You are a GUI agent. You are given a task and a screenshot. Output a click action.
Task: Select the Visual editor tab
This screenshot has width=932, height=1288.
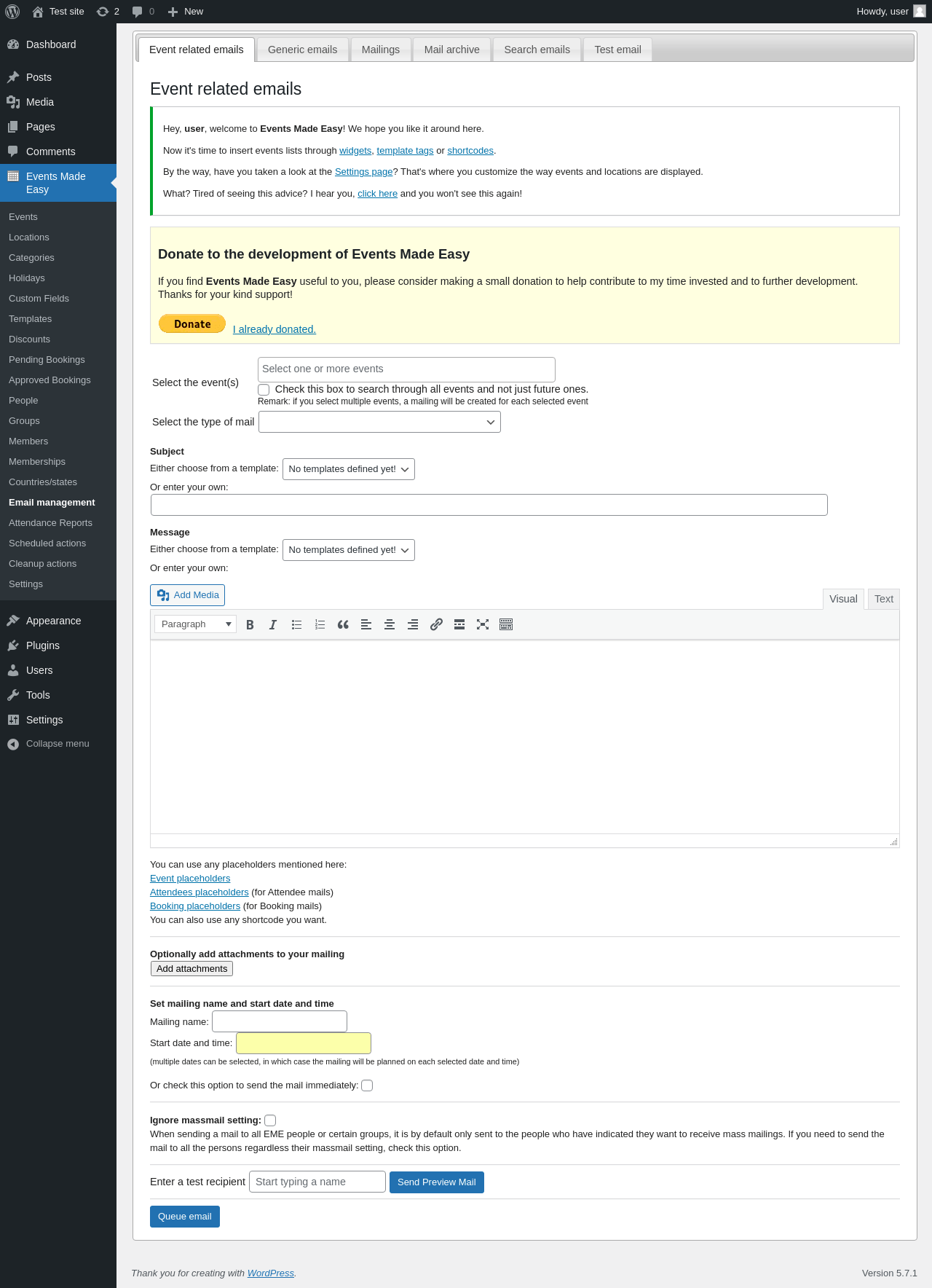(x=843, y=599)
